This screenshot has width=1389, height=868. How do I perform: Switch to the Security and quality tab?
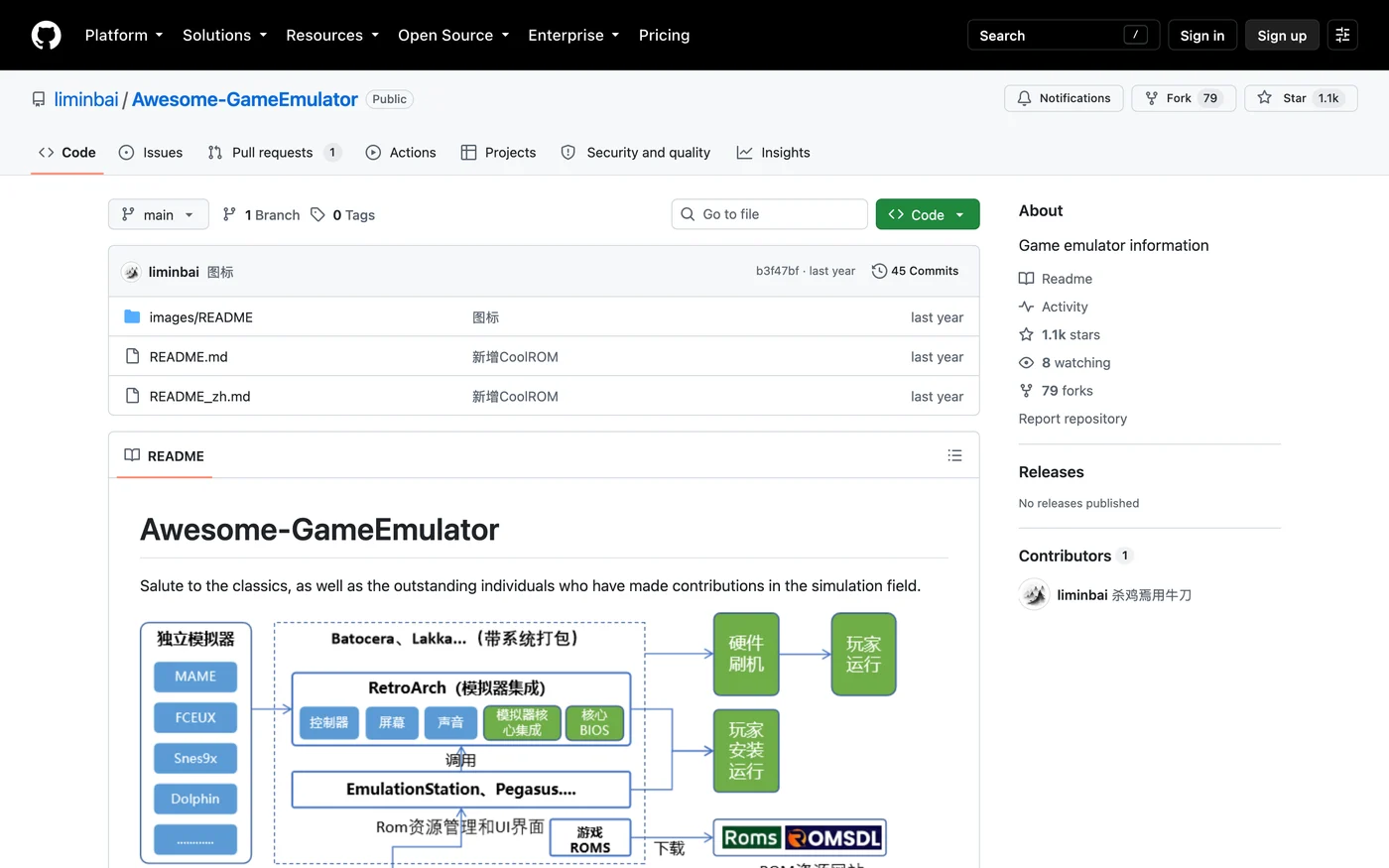tap(636, 152)
